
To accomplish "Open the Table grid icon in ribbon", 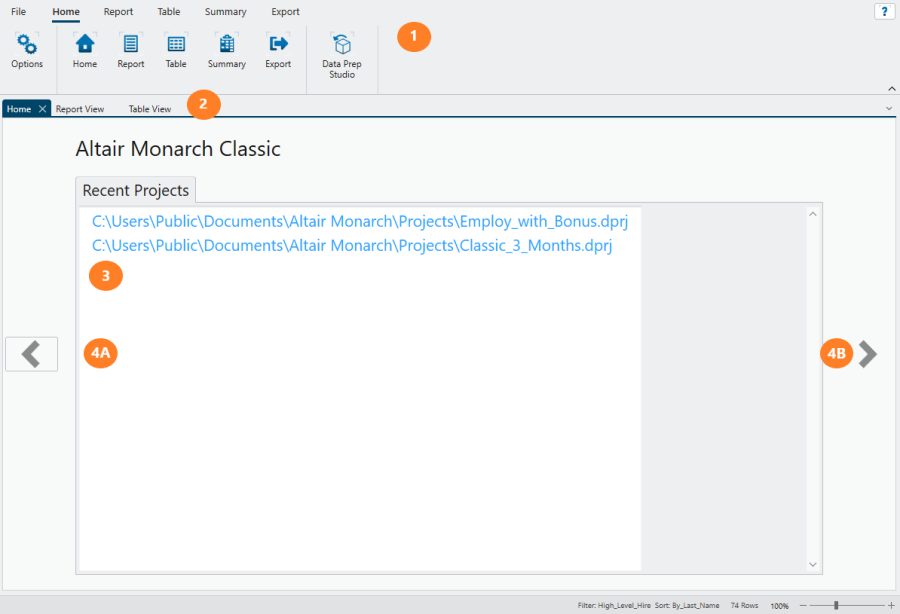I will pyautogui.click(x=176, y=44).
